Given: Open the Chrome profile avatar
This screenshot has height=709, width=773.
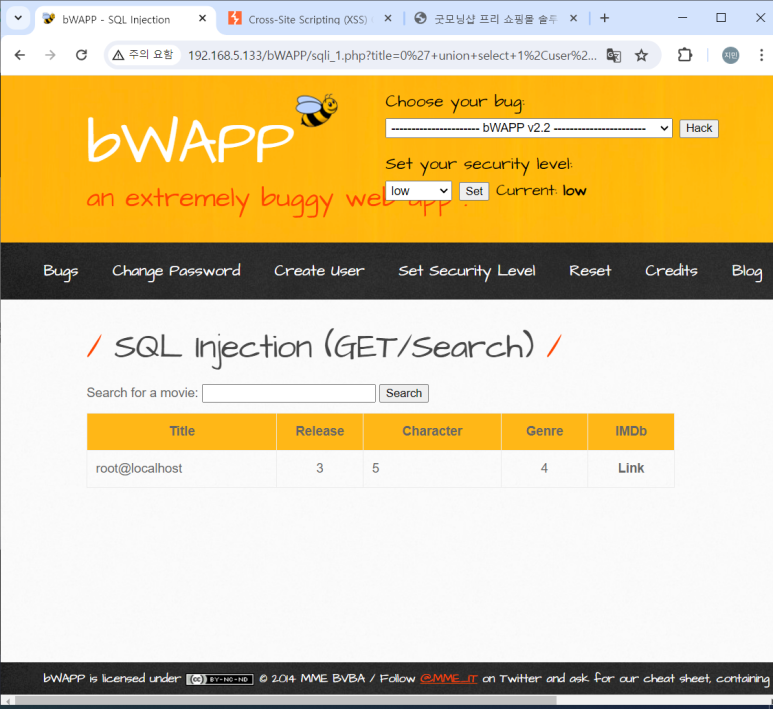Looking at the screenshot, I should (x=731, y=55).
